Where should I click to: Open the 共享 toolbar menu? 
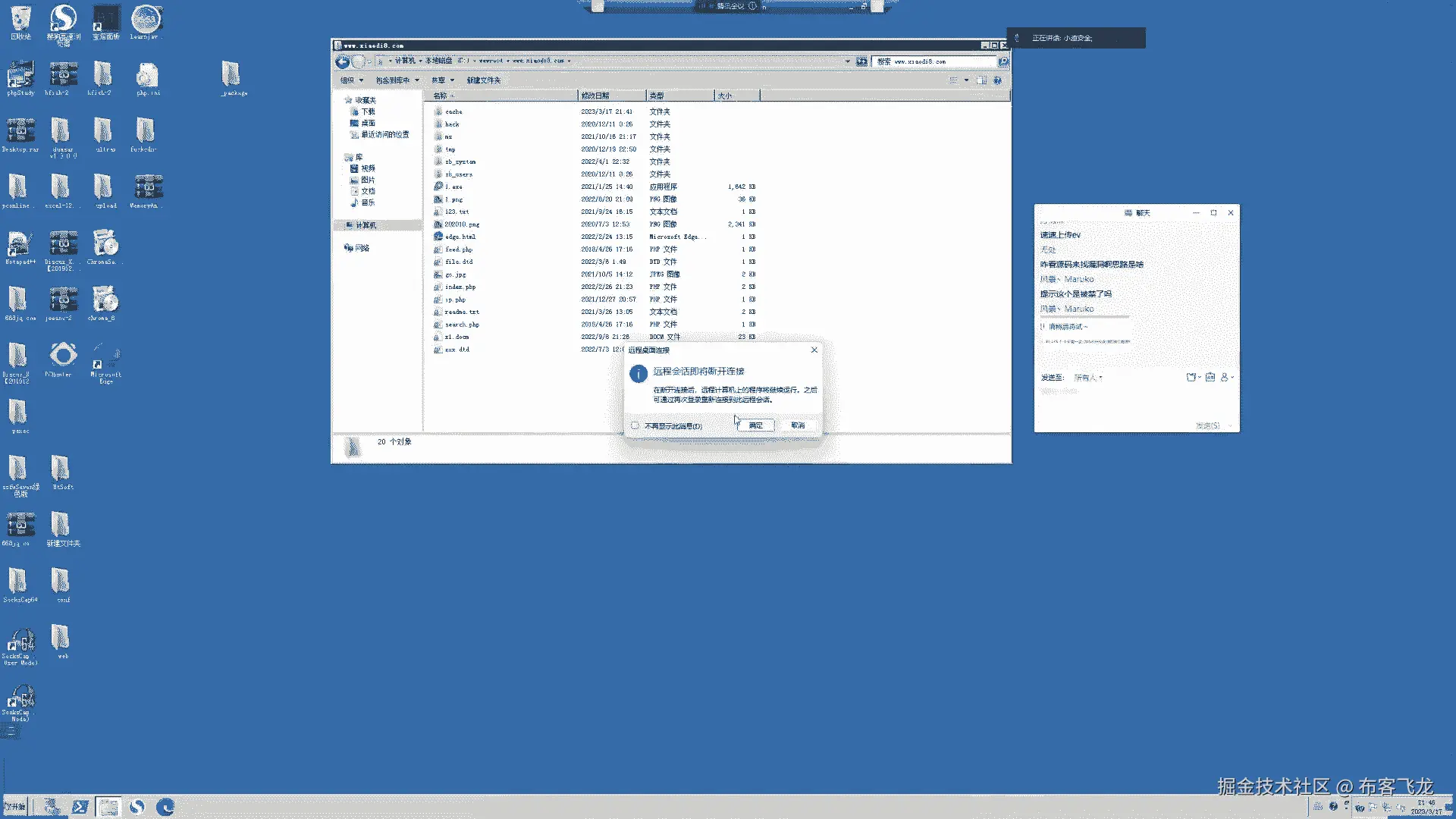point(443,80)
